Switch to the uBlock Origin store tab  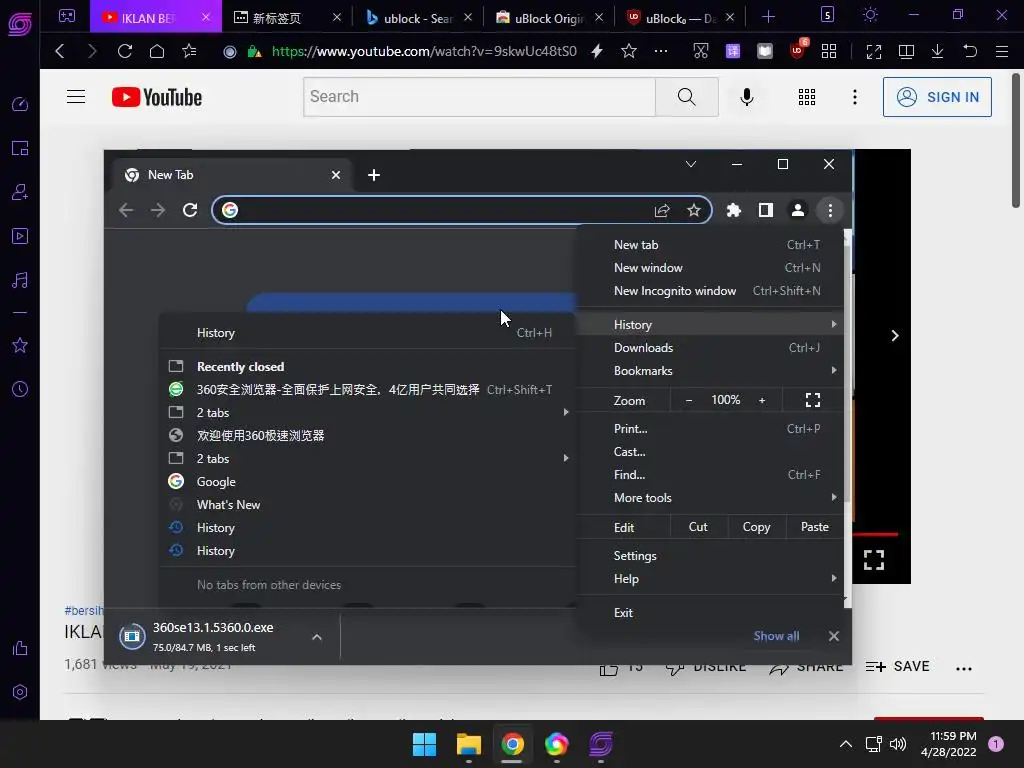point(549,18)
